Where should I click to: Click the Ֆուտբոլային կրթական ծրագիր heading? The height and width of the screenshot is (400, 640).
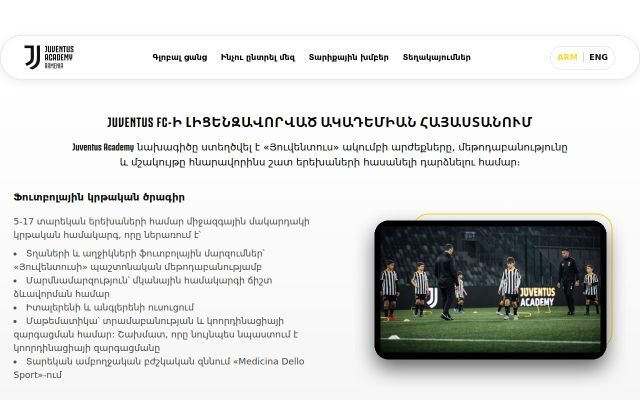click(x=99, y=198)
